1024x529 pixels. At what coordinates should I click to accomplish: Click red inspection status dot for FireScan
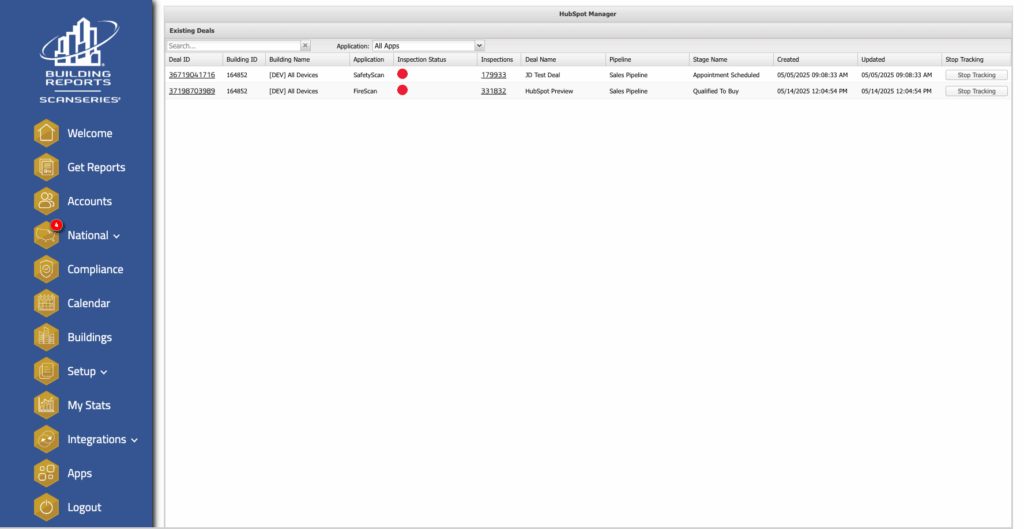pos(402,90)
